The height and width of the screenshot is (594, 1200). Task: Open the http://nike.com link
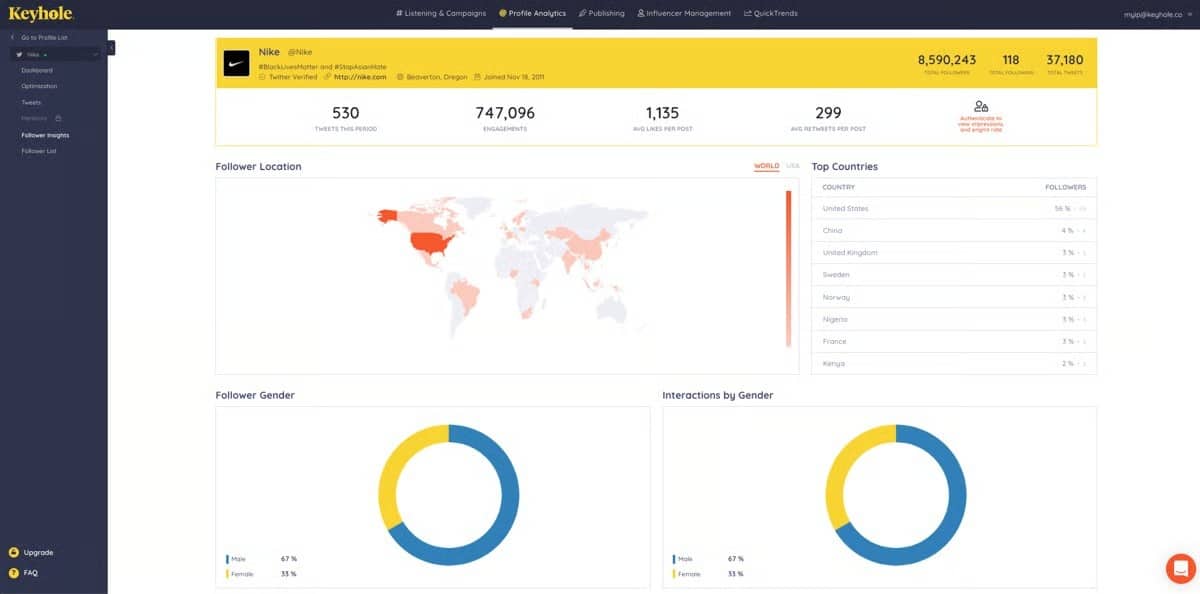(360, 77)
